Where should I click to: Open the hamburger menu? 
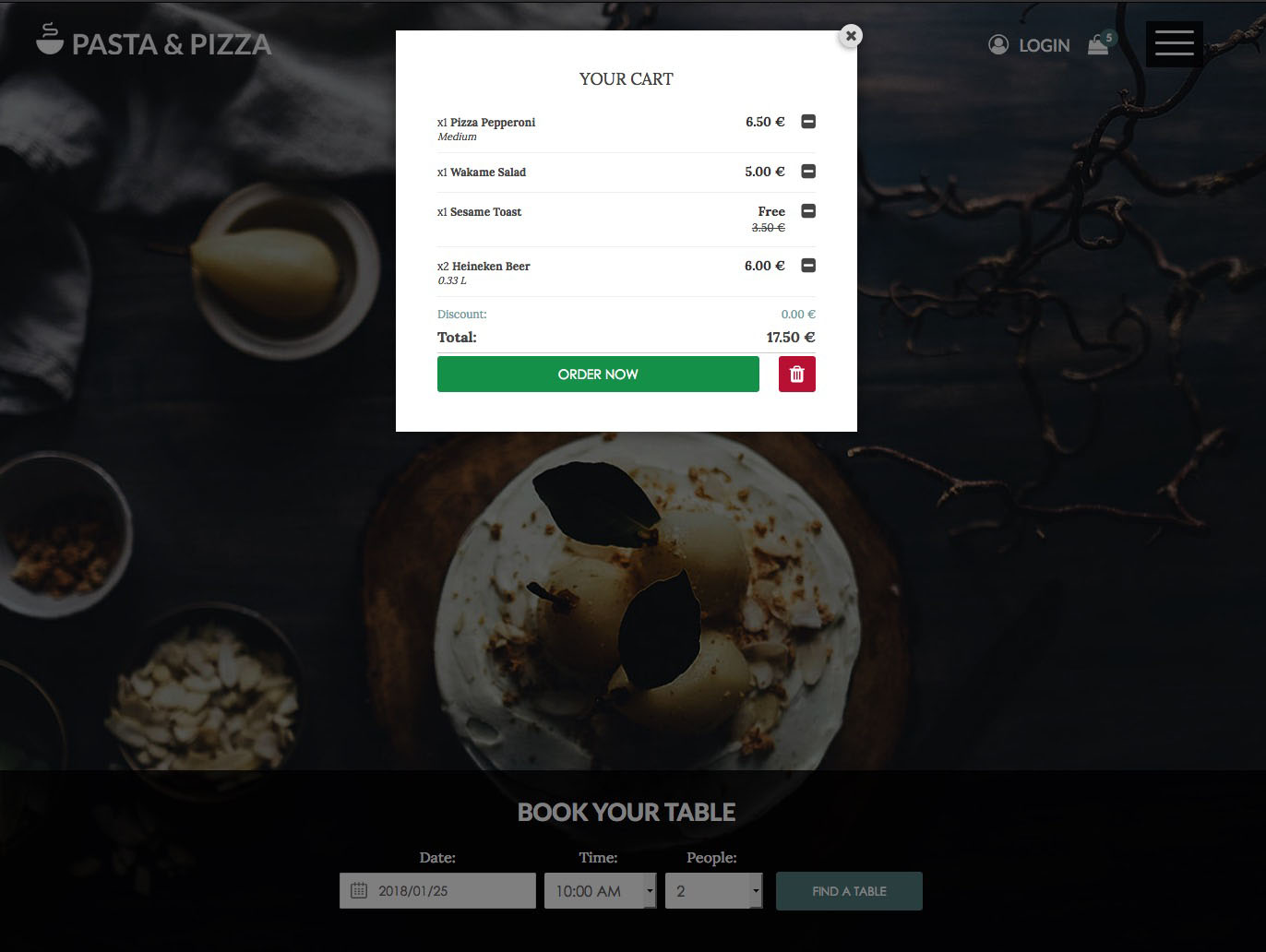pos(1174,43)
